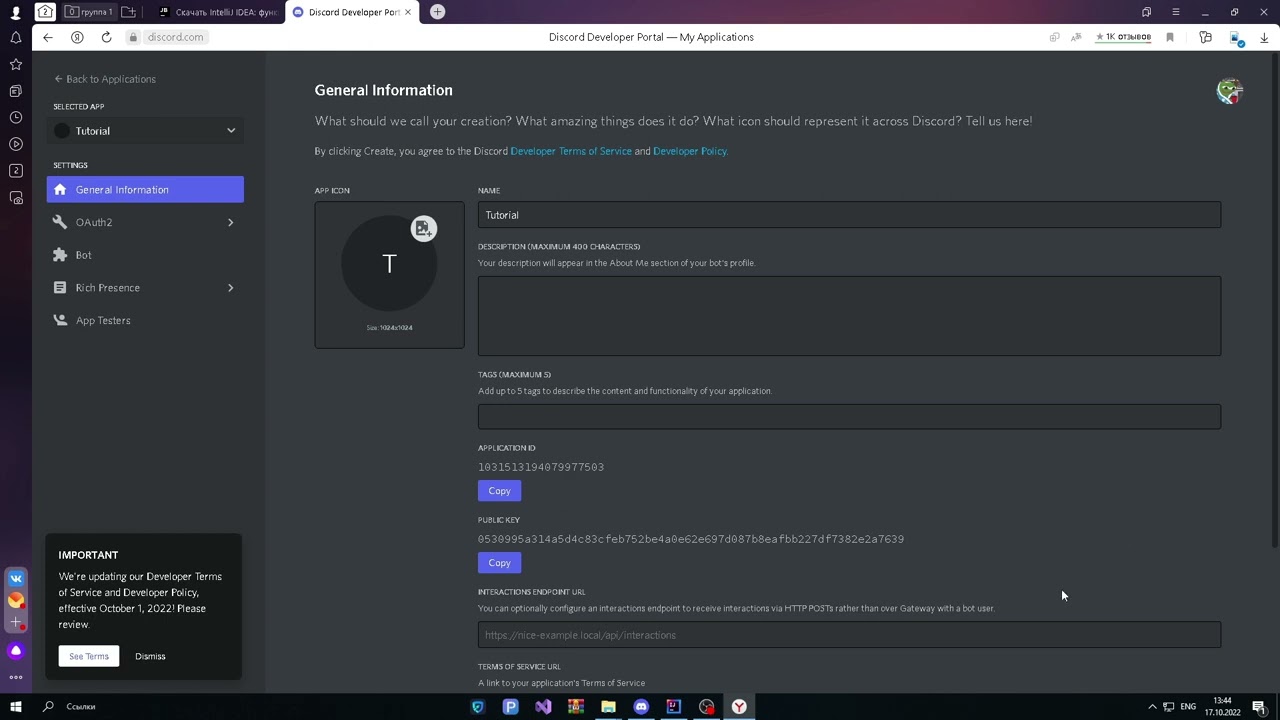This screenshot has width=1280, height=720.
Task: Open the group 1 tab group
Action: click(89, 12)
